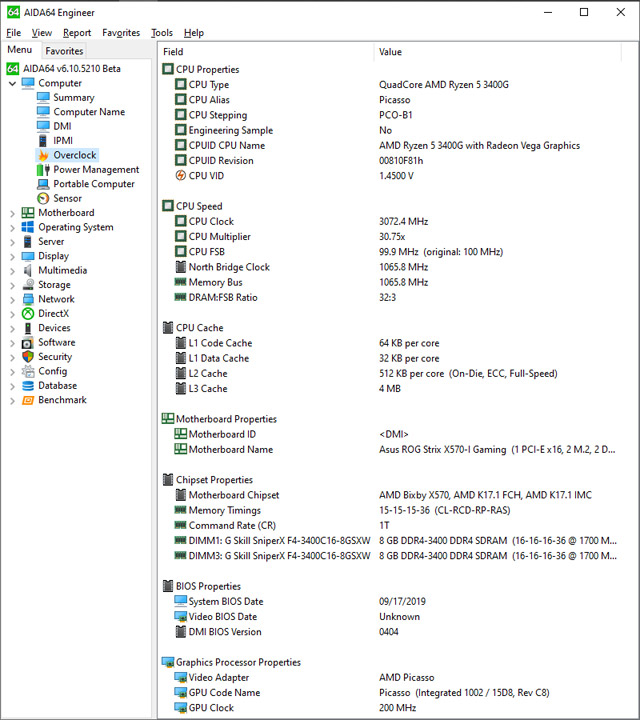The image size is (640, 720).
Task: Select the Motherboard Name row
Action: (x=396, y=450)
